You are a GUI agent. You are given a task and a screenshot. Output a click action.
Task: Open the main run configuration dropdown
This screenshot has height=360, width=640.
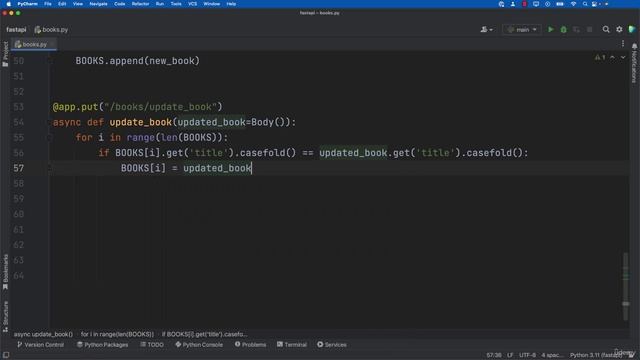coord(522,29)
